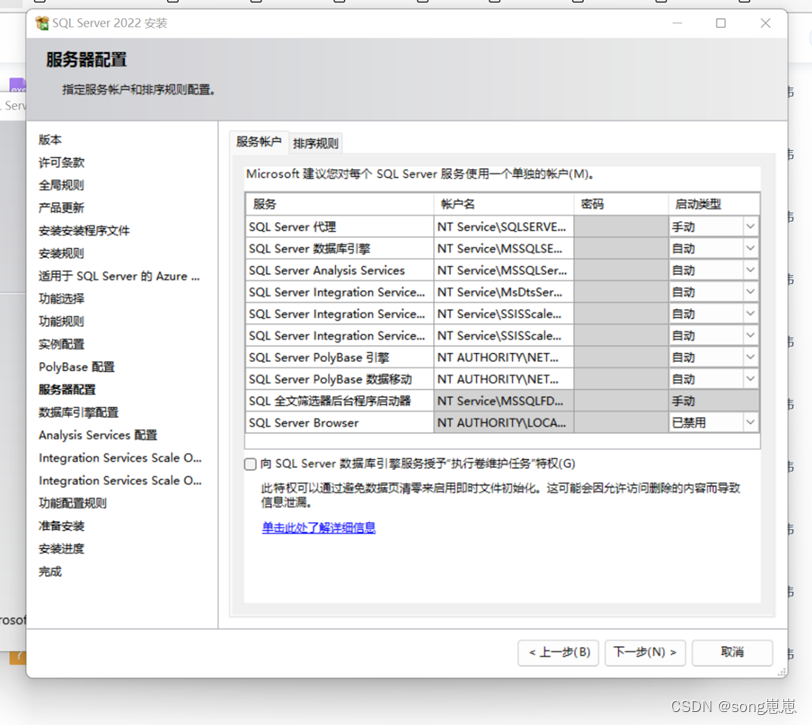Switch to the 服务帐户 tab

pyautogui.click(x=258, y=142)
